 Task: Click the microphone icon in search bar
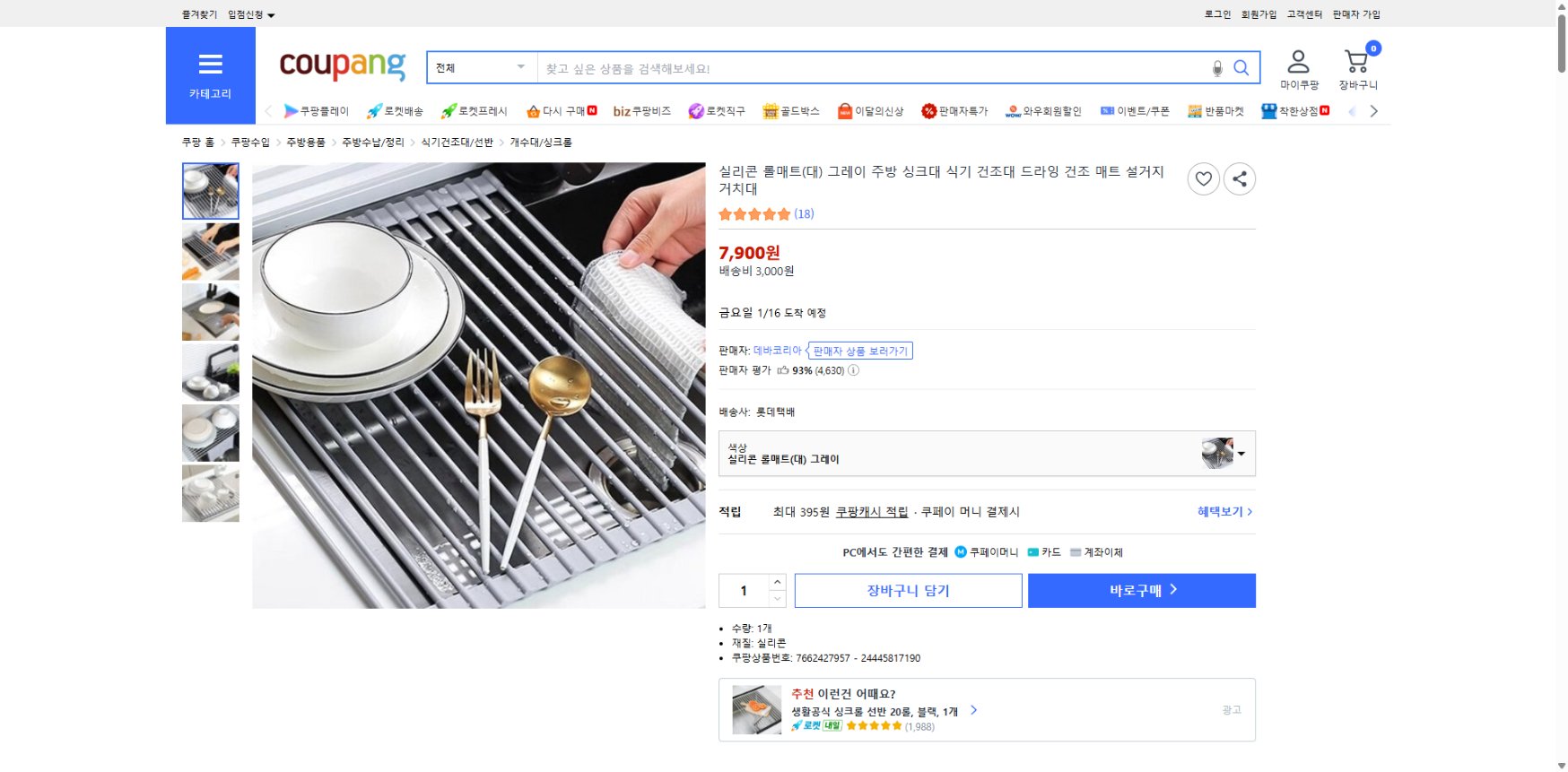pos(1217,67)
